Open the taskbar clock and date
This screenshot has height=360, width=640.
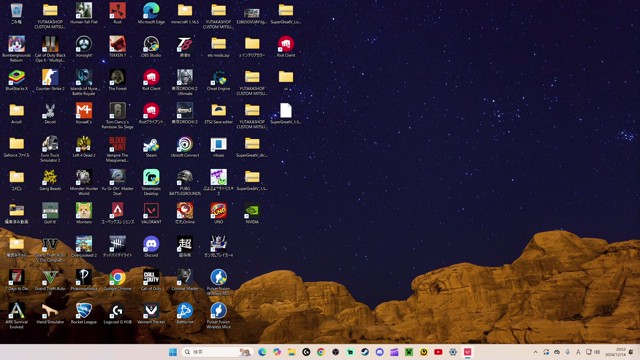[615, 352]
